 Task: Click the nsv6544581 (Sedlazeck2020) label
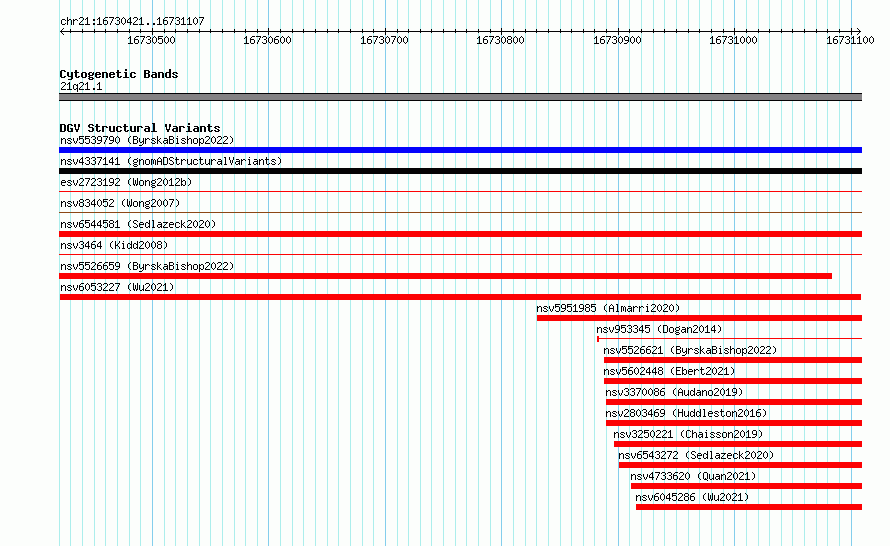point(138,224)
